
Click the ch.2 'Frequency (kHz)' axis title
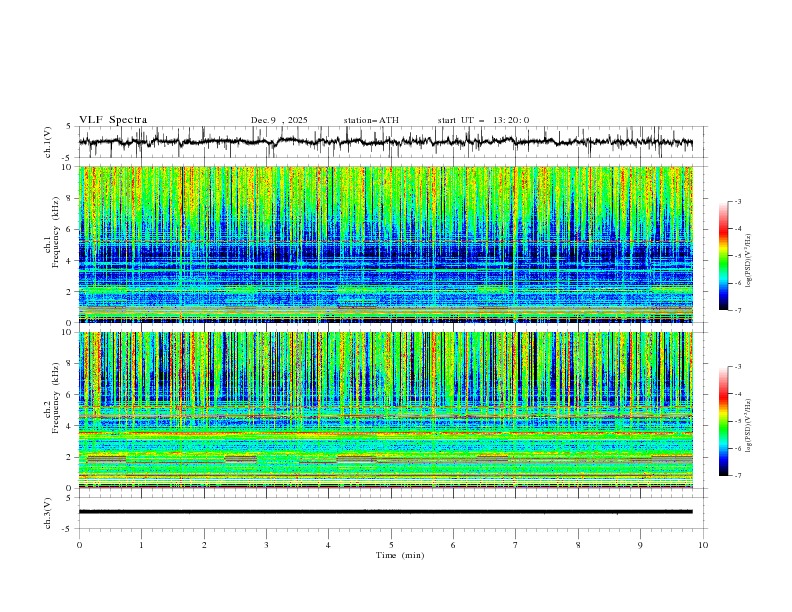point(55,398)
